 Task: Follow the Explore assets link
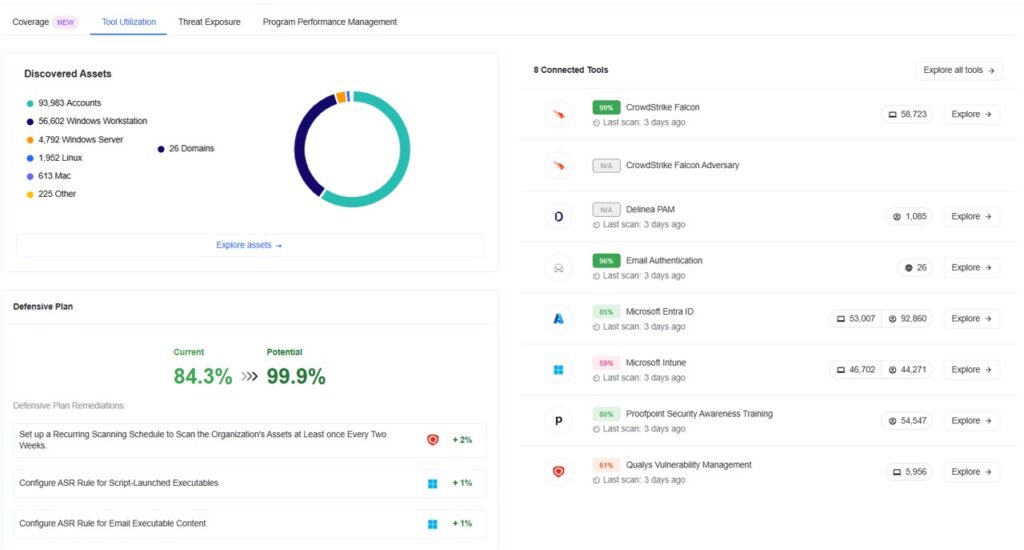[x=249, y=245]
